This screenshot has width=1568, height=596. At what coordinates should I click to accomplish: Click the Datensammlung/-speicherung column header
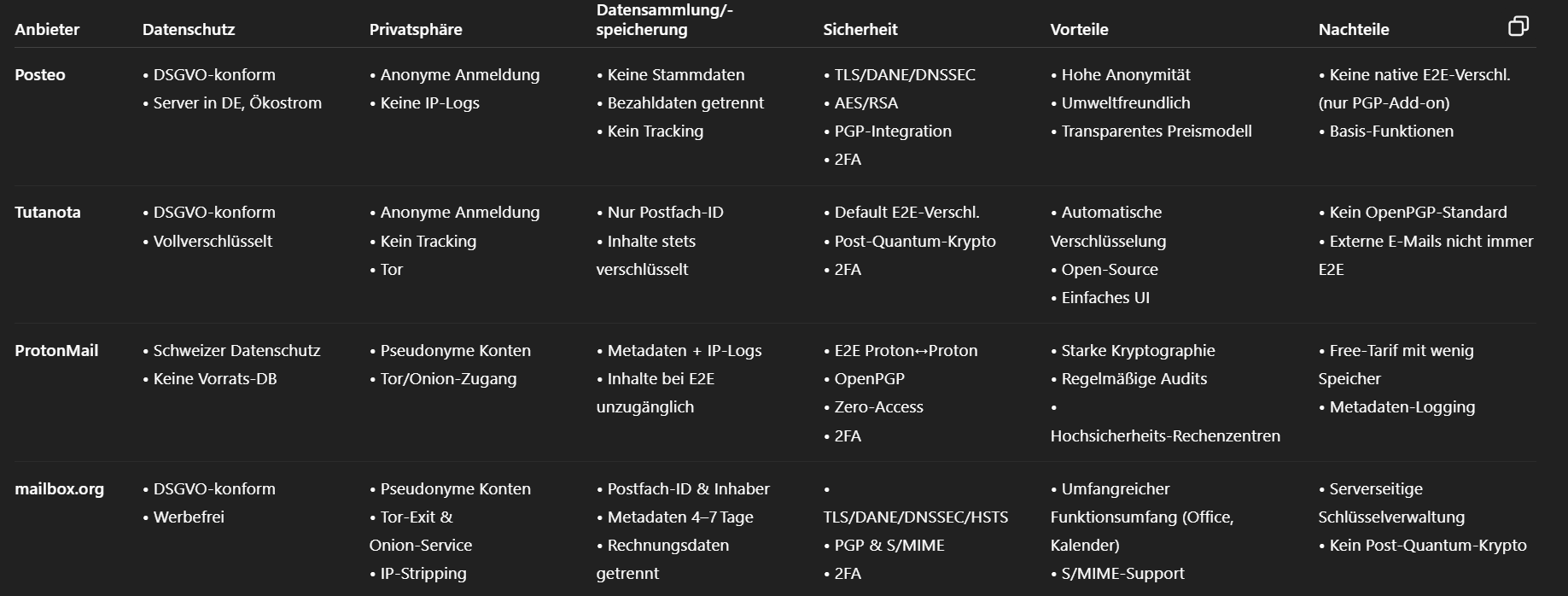pos(664,20)
